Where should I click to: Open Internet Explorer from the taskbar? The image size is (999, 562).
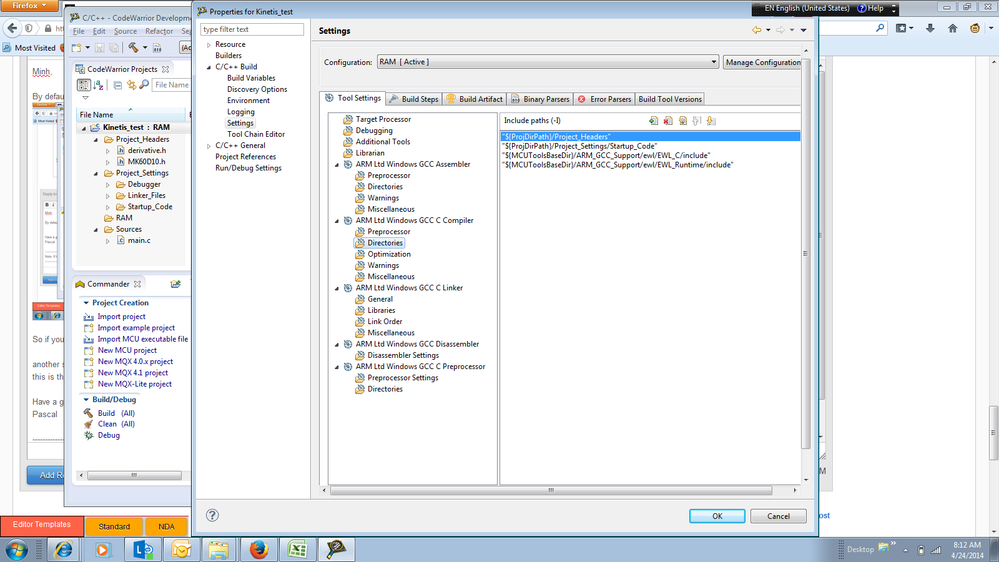pyautogui.click(x=63, y=549)
